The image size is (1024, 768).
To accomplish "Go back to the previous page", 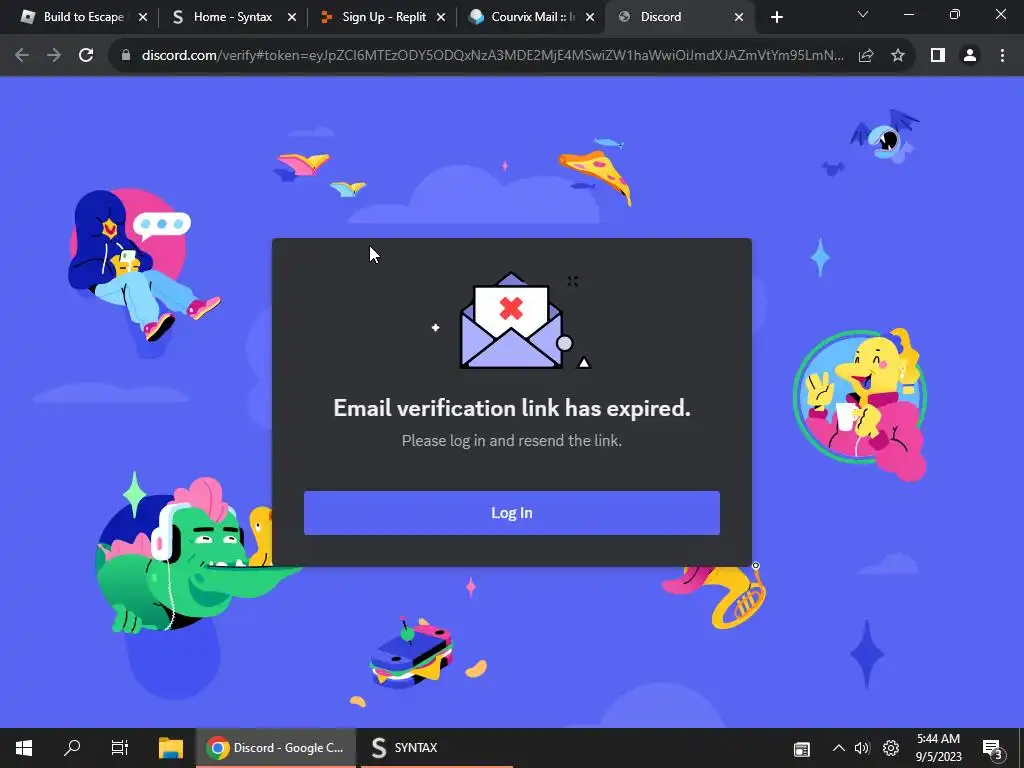I will pyautogui.click(x=22, y=56).
